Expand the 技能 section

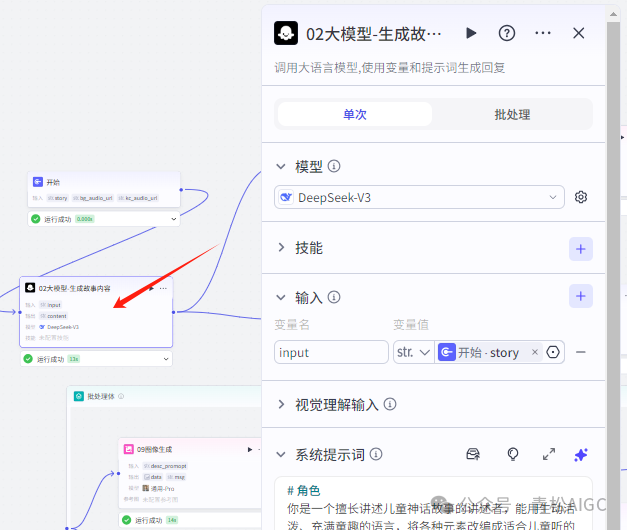[281, 247]
